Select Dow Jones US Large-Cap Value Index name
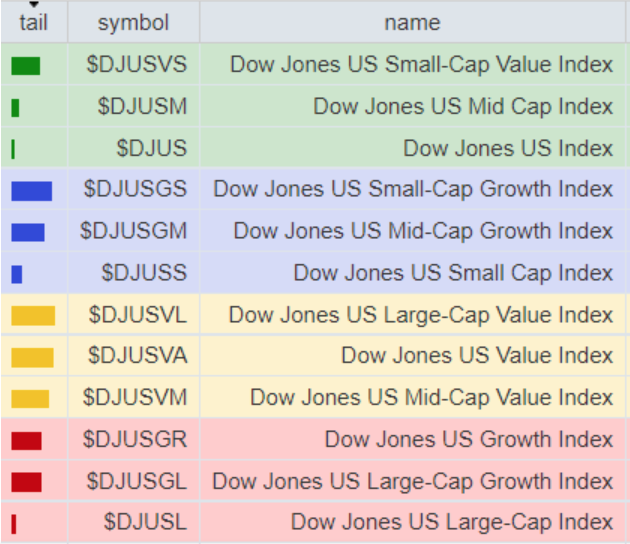 point(420,315)
